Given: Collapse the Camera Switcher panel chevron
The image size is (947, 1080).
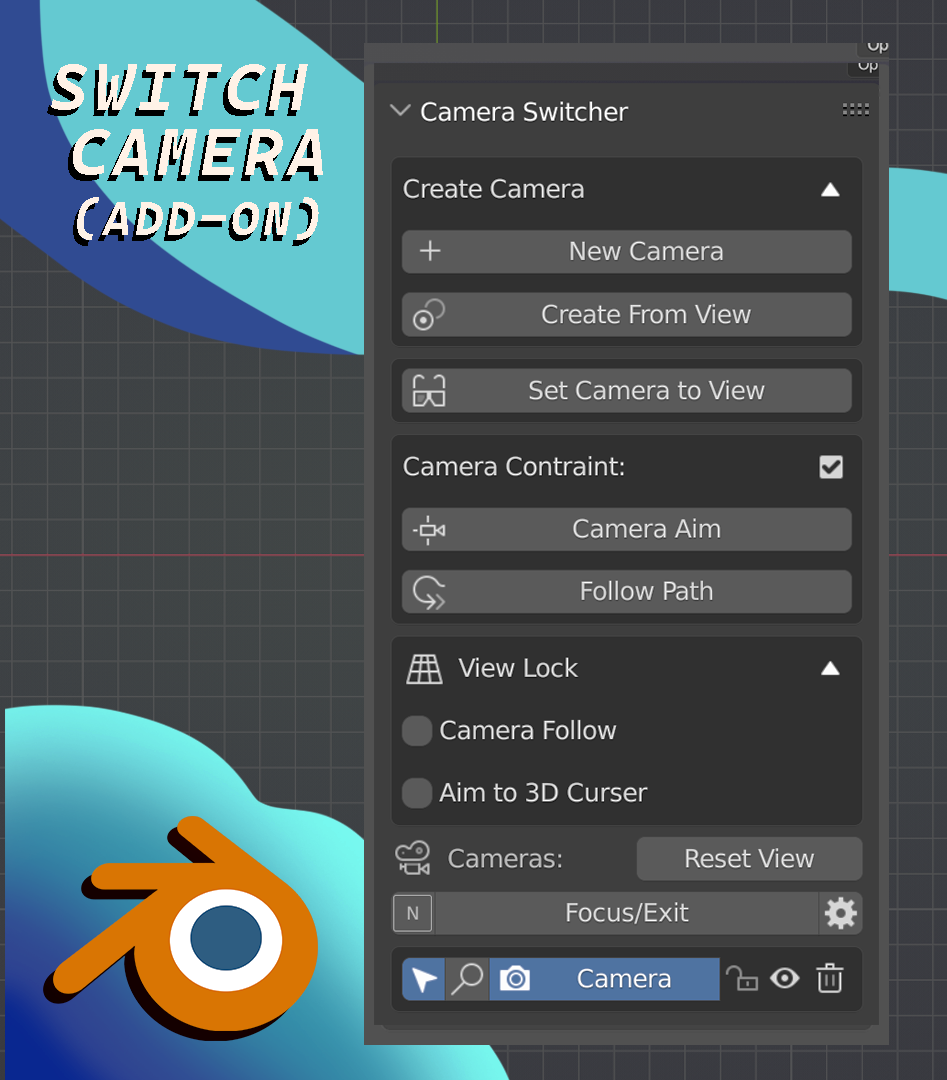Looking at the screenshot, I should (400, 110).
